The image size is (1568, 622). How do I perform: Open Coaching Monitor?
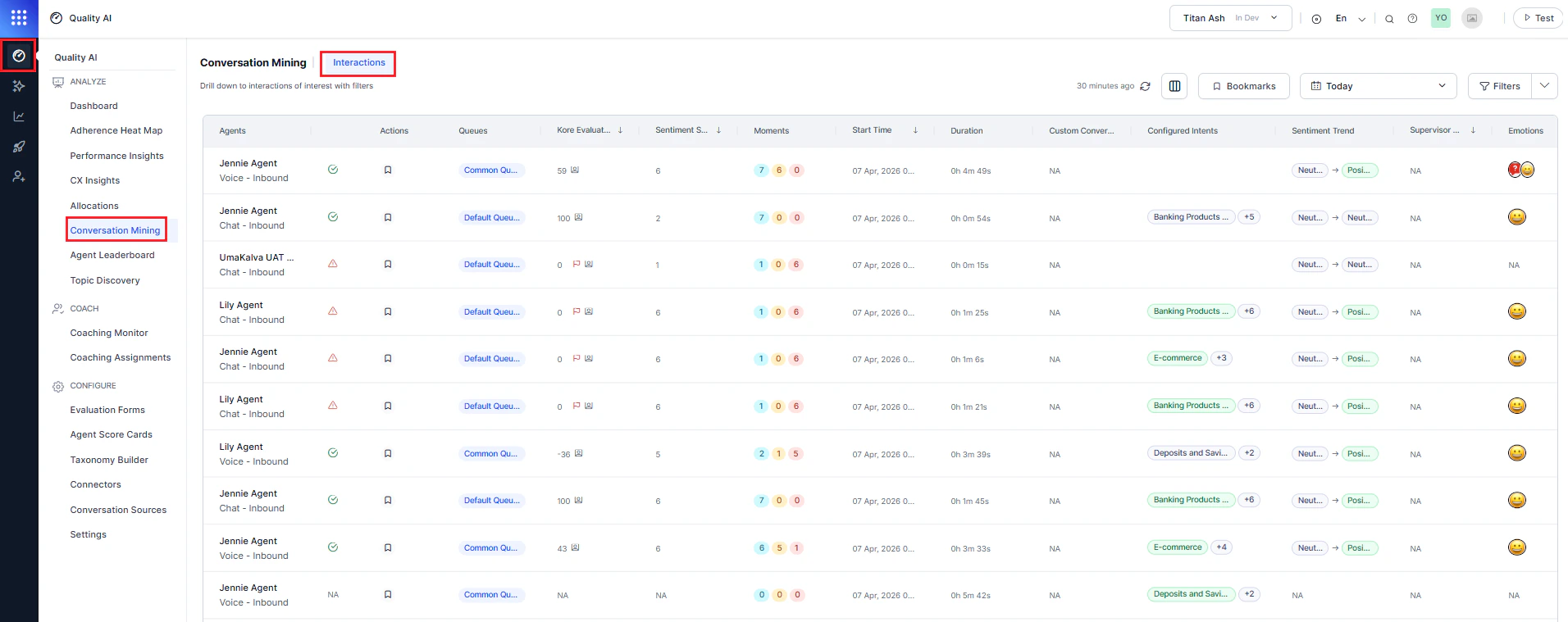pyautogui.click(x=109, y=333)
